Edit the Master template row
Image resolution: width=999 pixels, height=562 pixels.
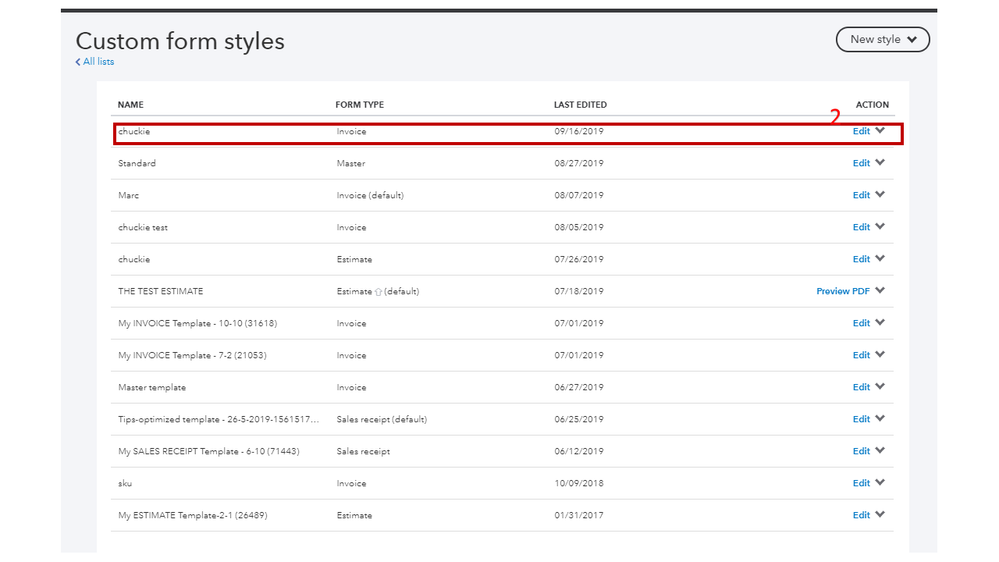tap(861, 387)
